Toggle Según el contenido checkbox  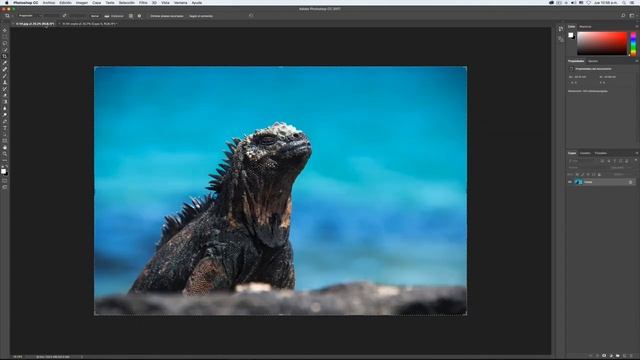[x=200, y=16]
